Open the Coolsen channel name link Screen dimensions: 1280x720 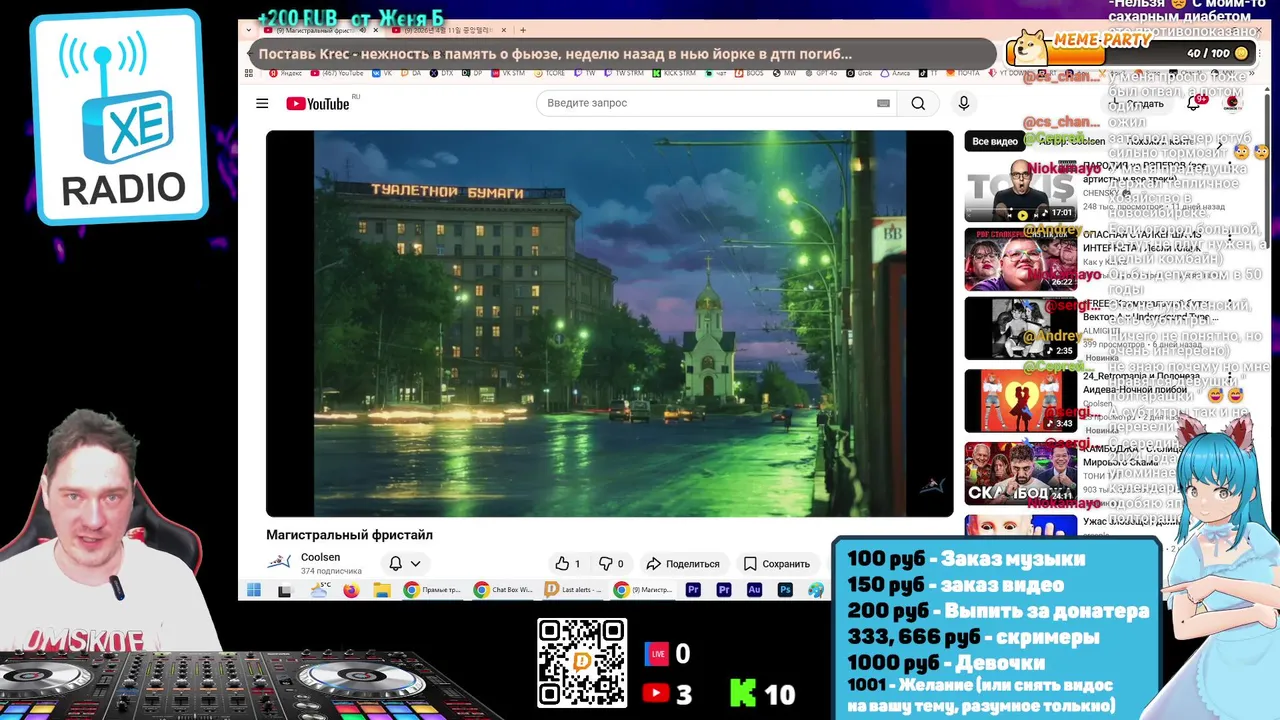[320, 557]
